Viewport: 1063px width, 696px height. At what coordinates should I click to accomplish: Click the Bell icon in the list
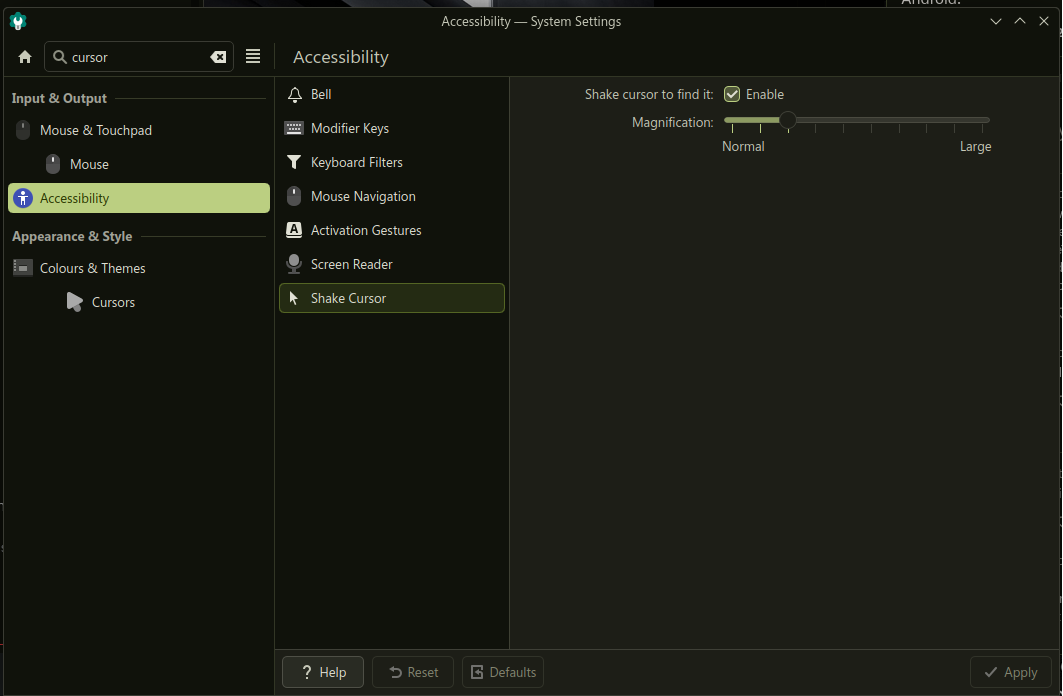tap(294, 95)
